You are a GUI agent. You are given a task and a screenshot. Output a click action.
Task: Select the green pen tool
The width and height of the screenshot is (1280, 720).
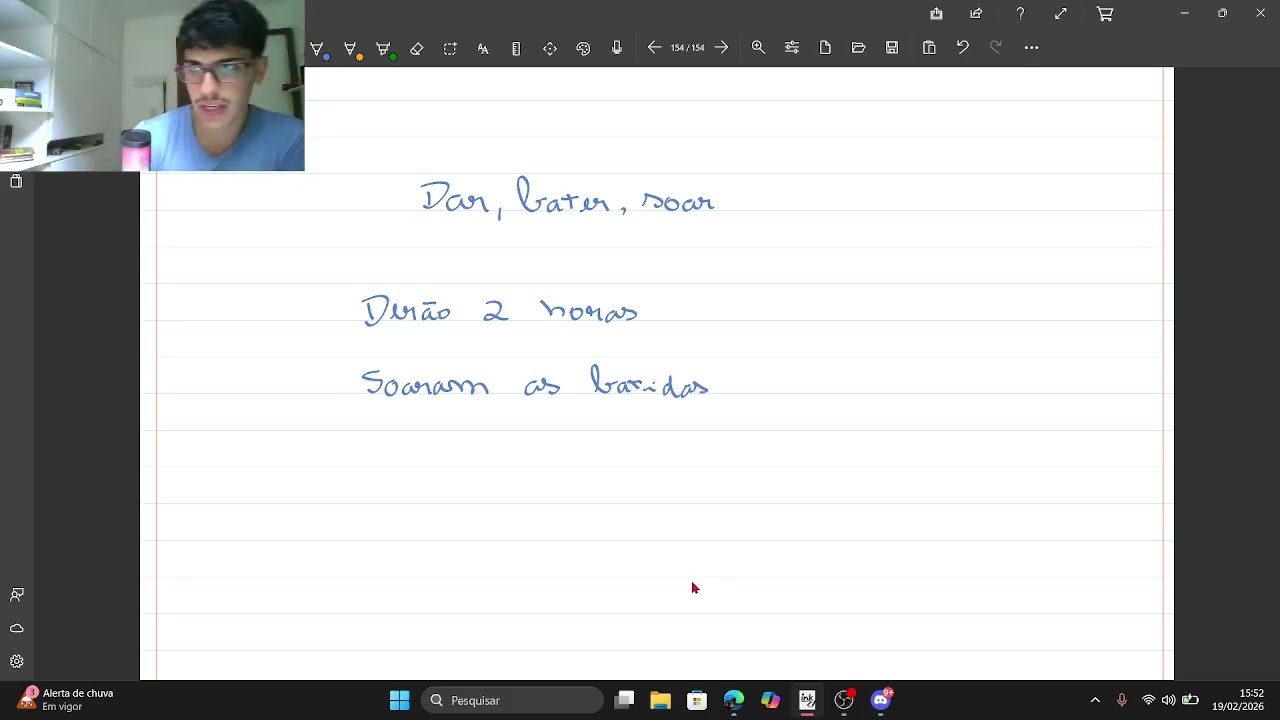(x=384, y=48)
